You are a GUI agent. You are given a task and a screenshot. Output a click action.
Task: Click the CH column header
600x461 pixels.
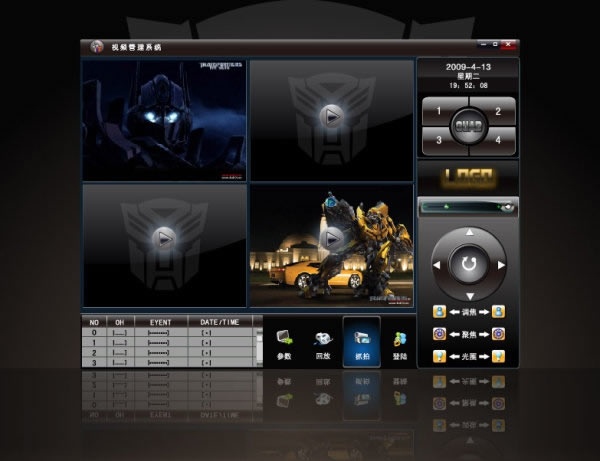[120, 322]
